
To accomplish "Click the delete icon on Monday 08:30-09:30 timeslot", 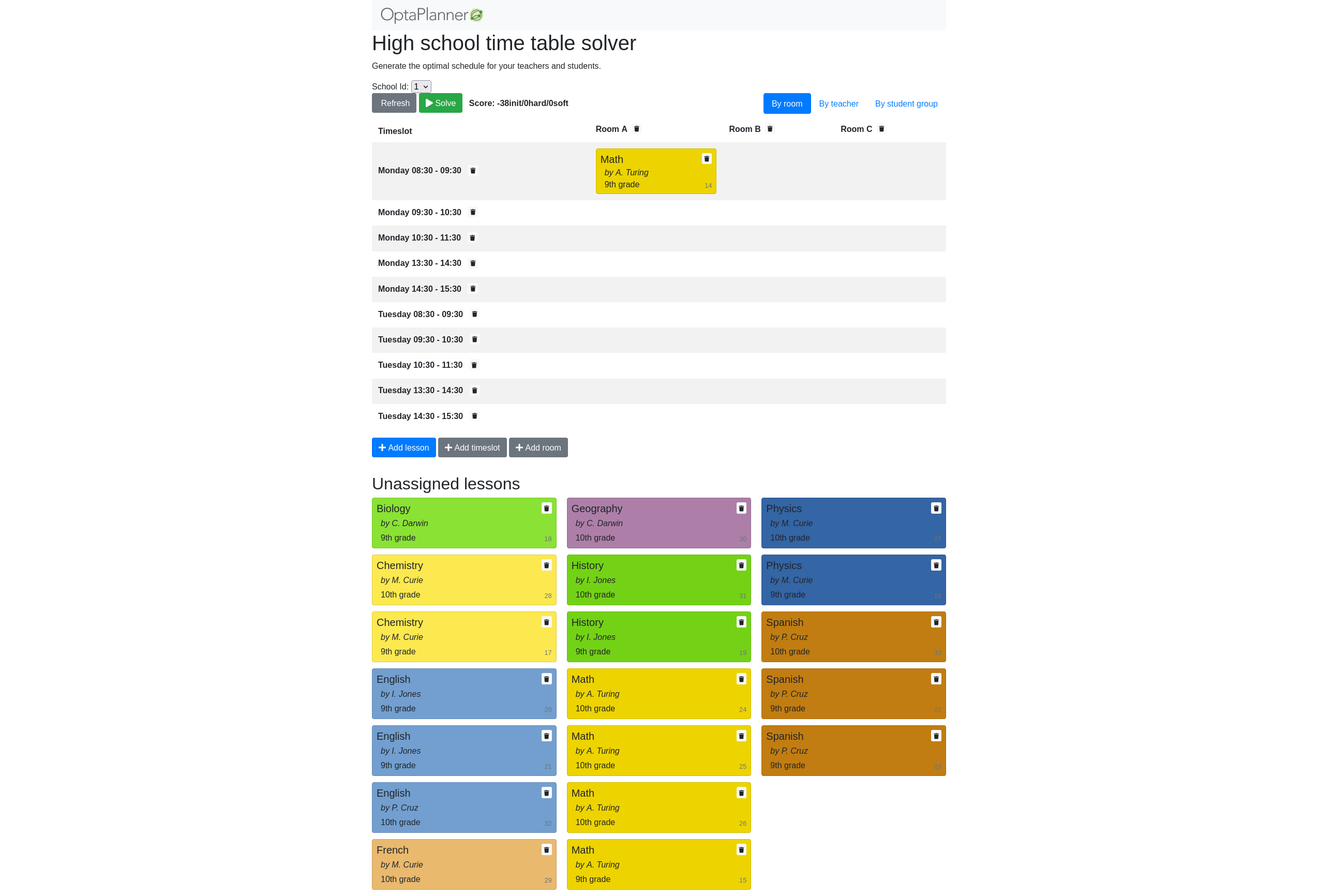I will pos(472,170).
